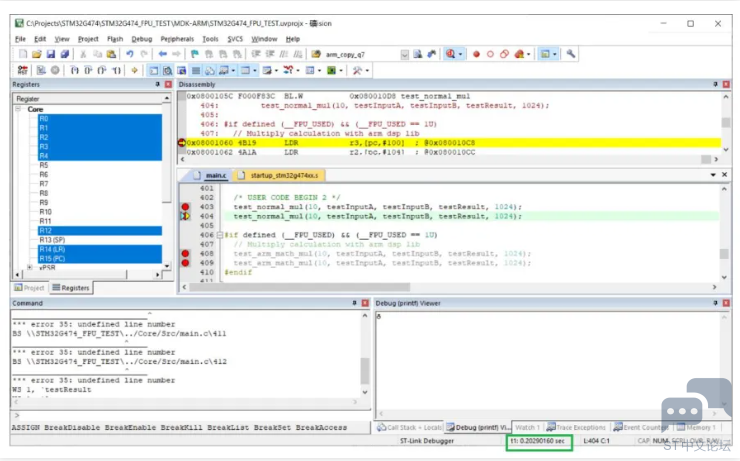Toggle breakpoint at disassembly address 0x08001060
740x461 pixels.
182,142
